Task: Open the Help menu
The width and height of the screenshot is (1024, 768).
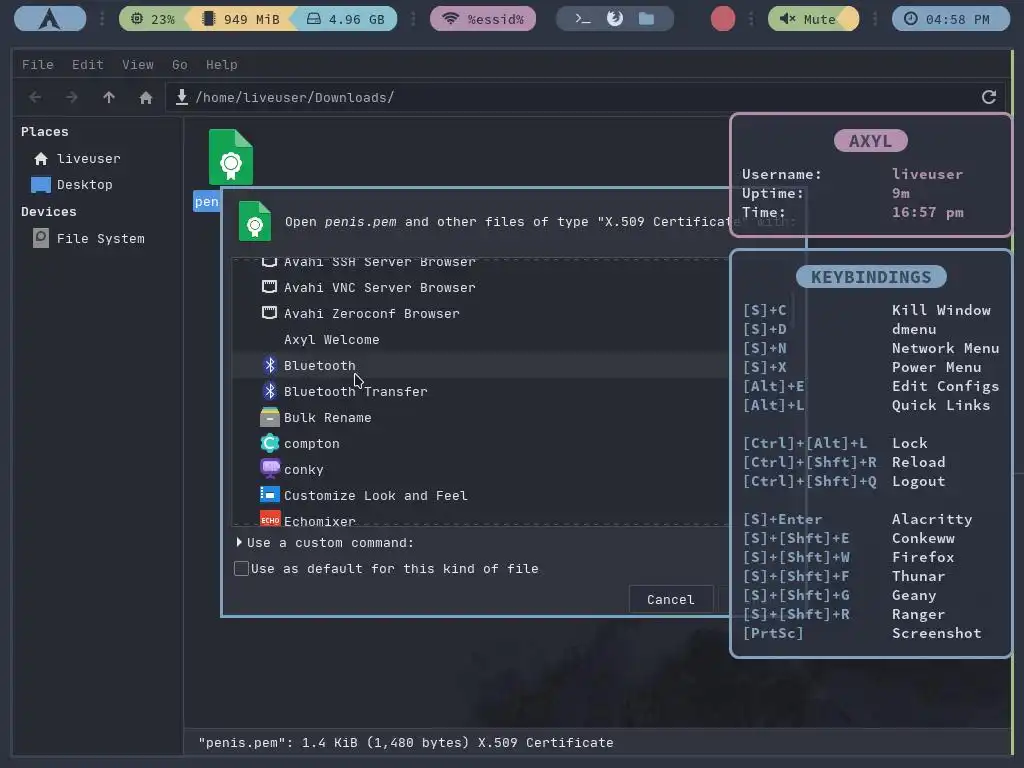Action: (221, 65)
